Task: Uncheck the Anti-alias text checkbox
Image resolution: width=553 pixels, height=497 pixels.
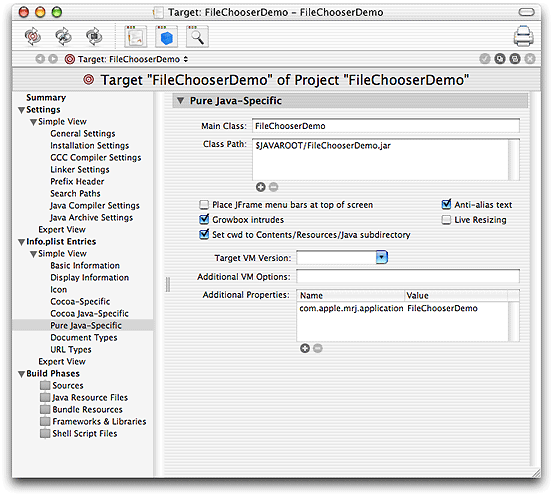Action: pos(446,205)
